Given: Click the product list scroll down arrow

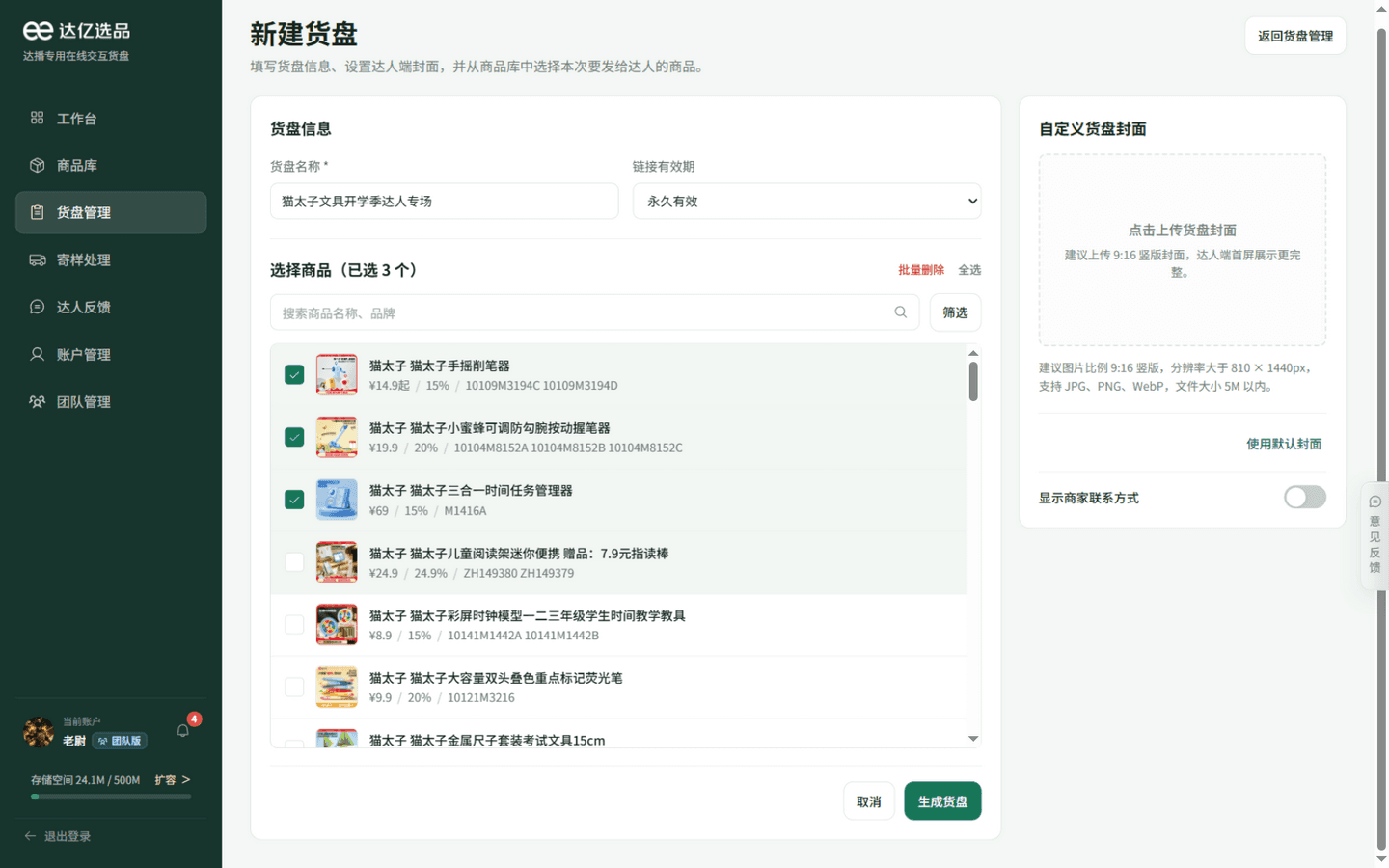Looking at the screenshot, I should click(973, 739).
